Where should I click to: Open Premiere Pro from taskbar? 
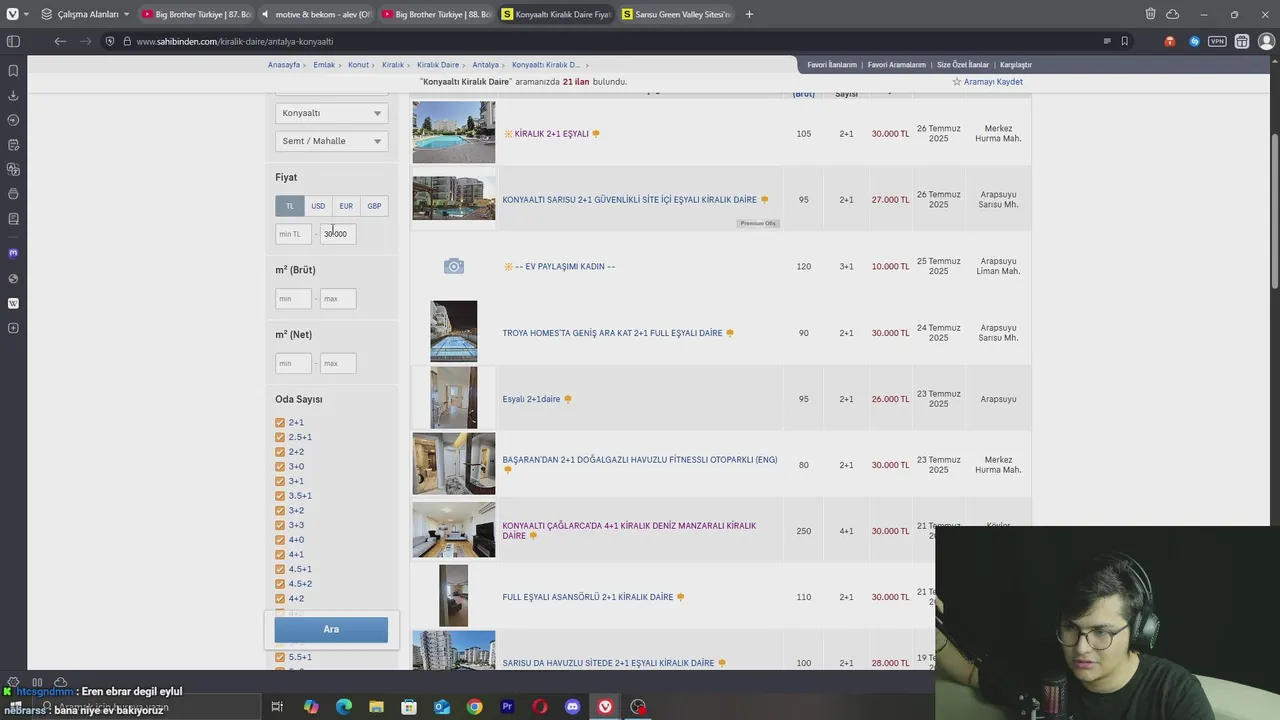tap(507, 707)
